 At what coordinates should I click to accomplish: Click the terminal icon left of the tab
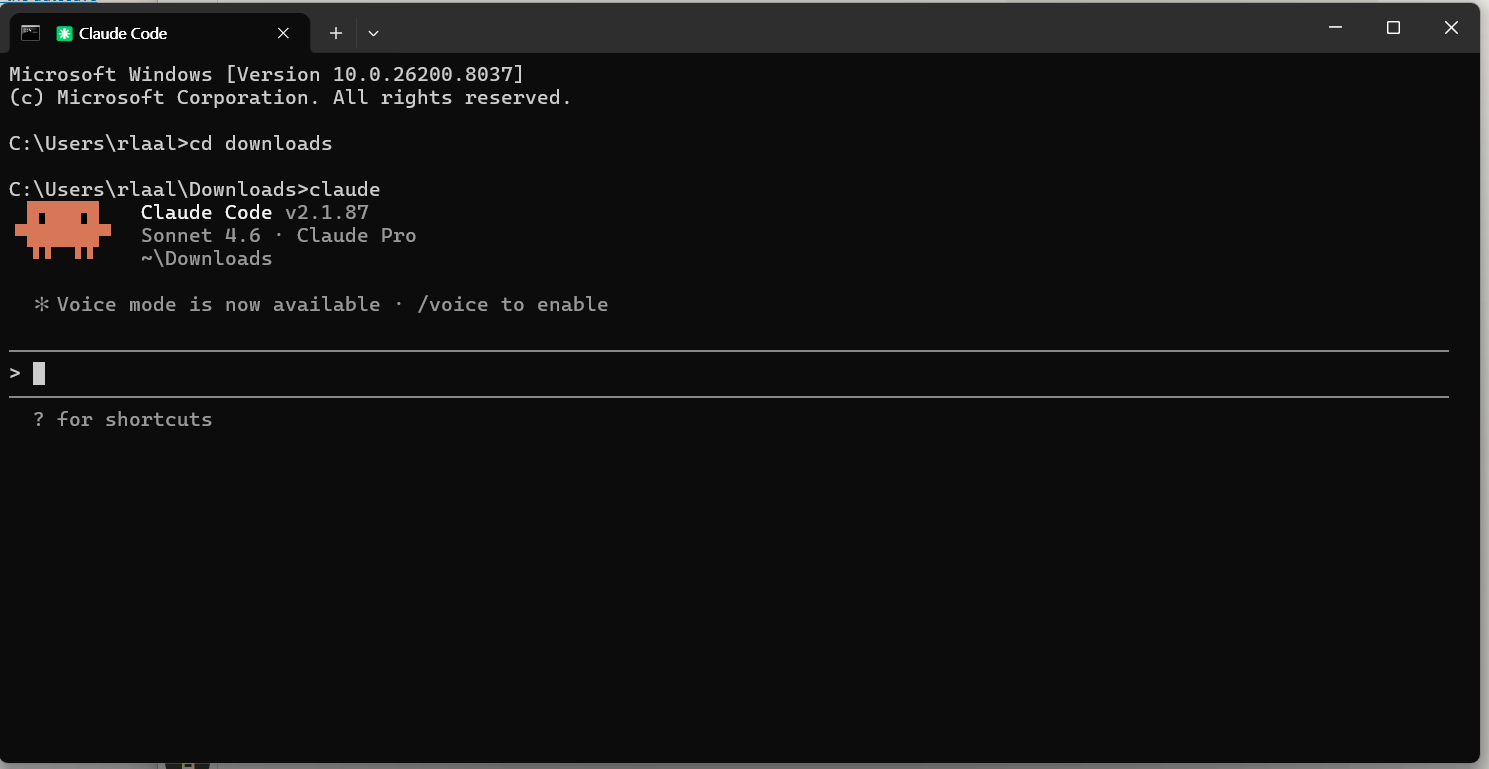pos(30,33)
